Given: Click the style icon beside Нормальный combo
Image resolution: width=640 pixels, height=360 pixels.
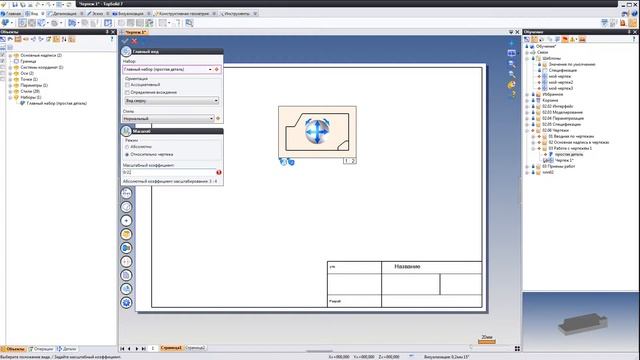Looking at the screenshot, I should coord(218,118).
